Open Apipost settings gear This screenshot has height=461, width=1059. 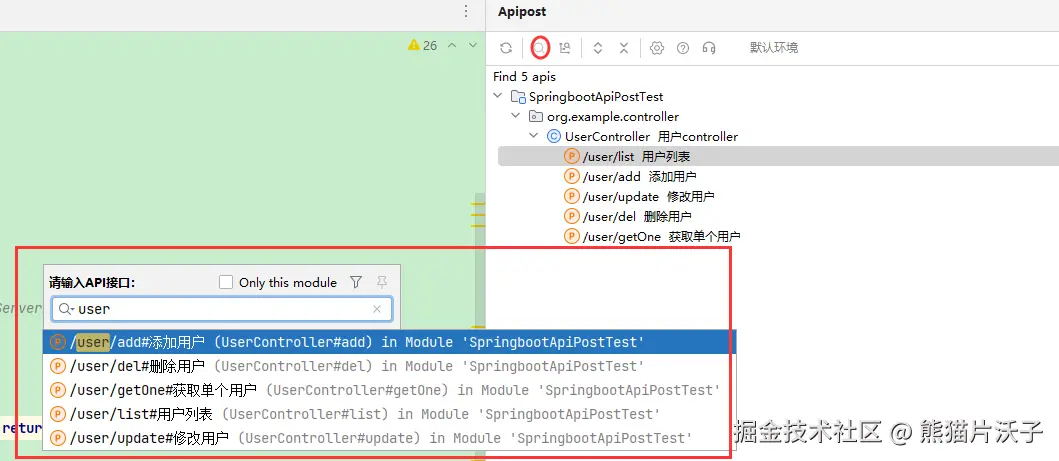point(657,48)
